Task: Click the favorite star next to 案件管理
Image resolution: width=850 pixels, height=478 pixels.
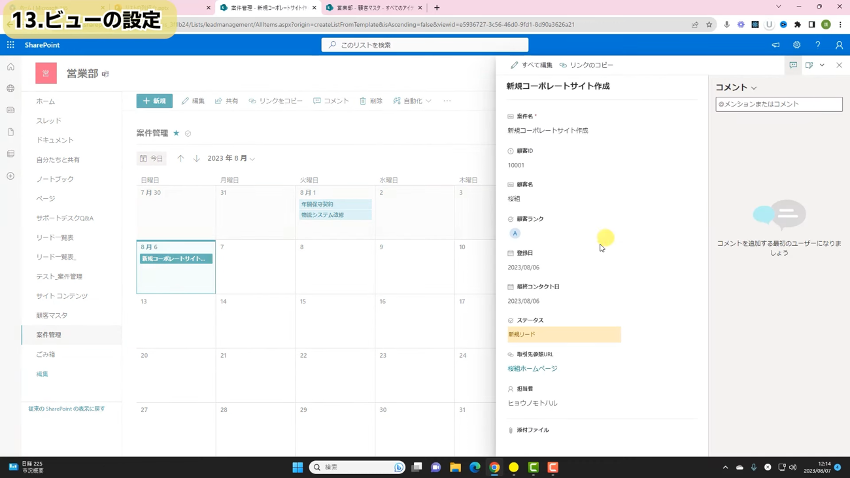Action: tap(177, 133)
